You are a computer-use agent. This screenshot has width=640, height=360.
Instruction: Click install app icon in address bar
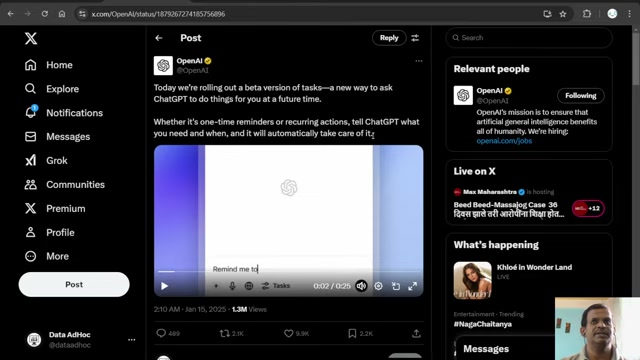pyautogui.click(x=547, y=14)
